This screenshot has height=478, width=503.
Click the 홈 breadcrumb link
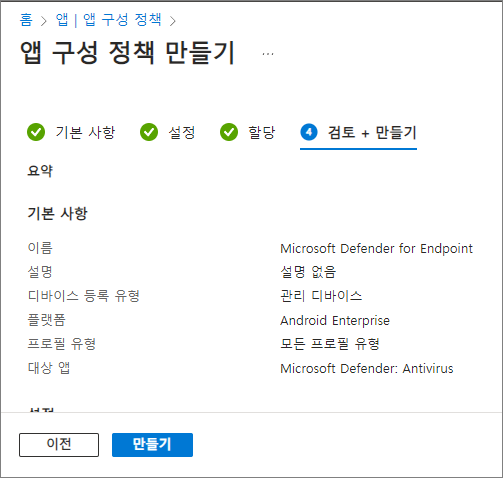click(x=26, y=20)
